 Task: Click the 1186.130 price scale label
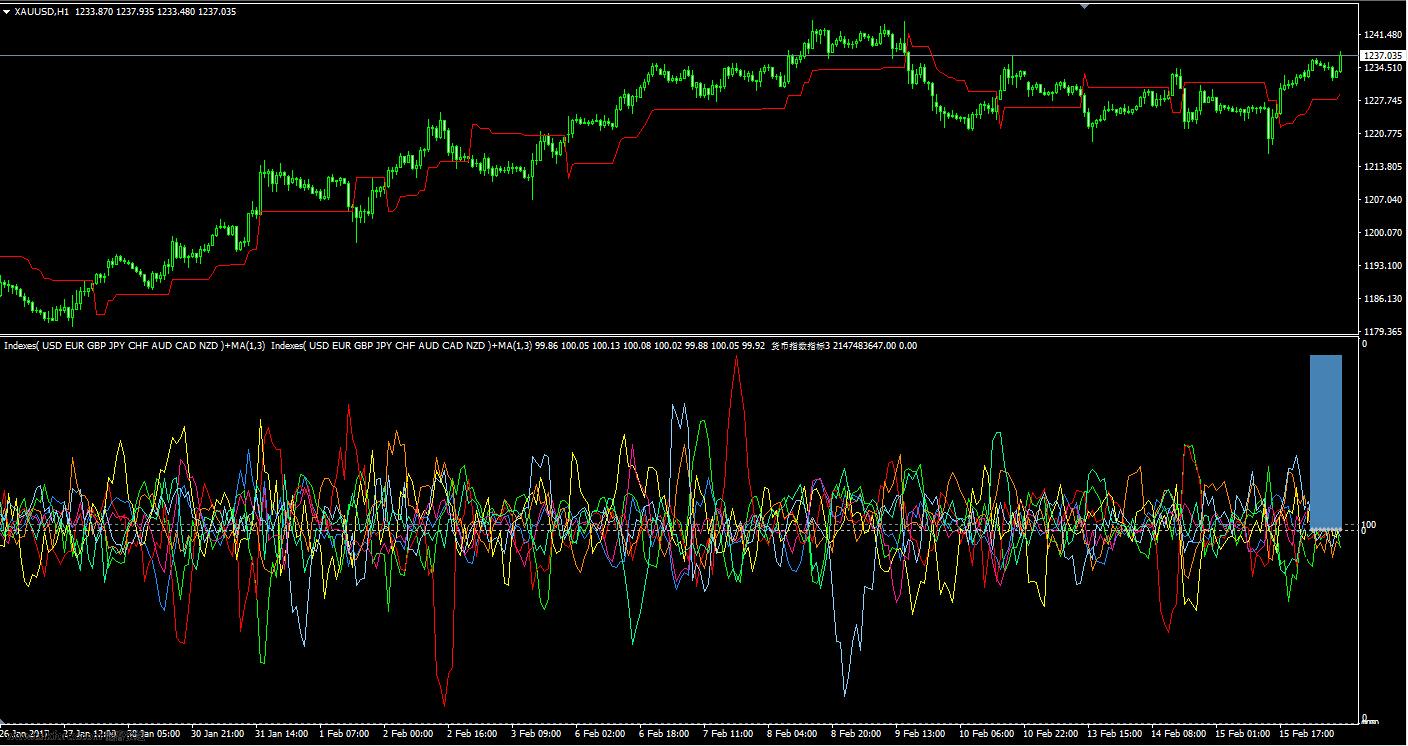(x=1382, y=299)
